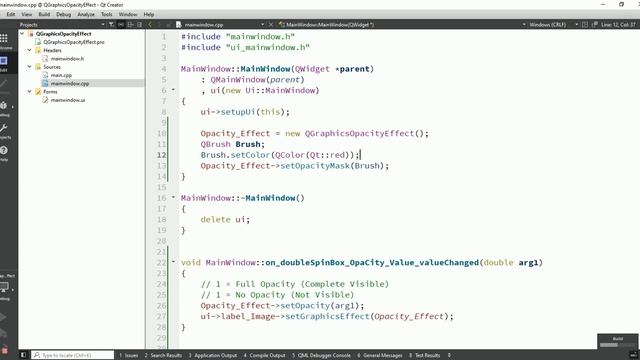Open Test Results pane
This screenshot has width=640, height=360.
[x=424, y=355]
